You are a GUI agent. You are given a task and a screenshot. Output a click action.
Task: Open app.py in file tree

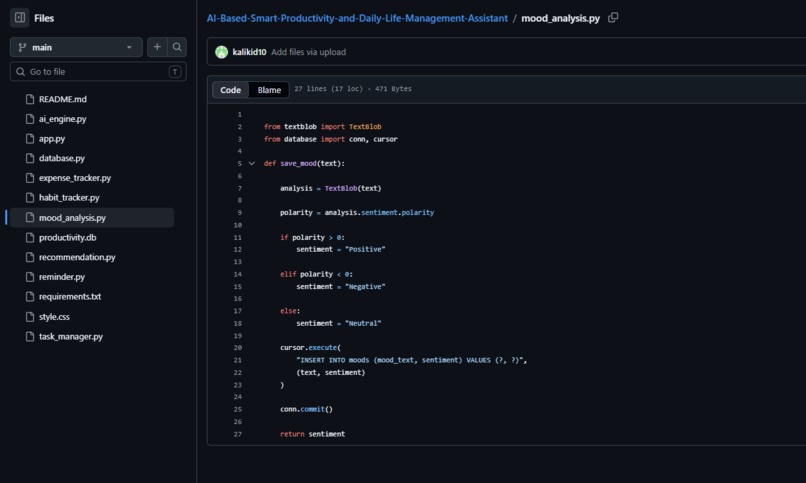52,139
